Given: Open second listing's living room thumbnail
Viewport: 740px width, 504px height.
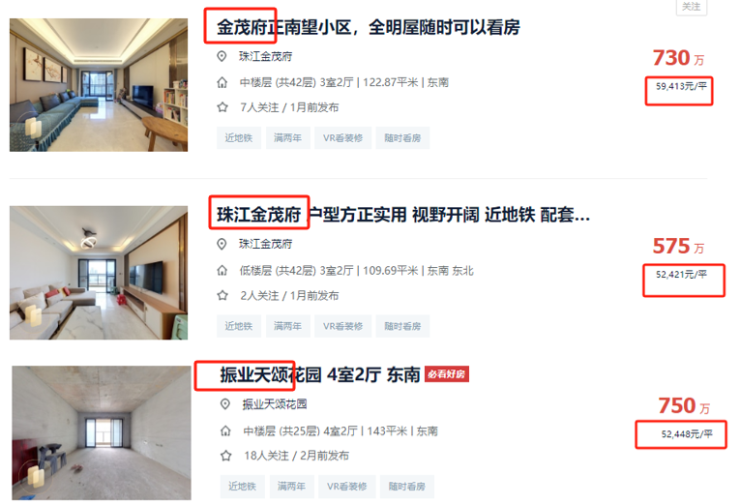Looking at the screenshot, I should [99, 273].
